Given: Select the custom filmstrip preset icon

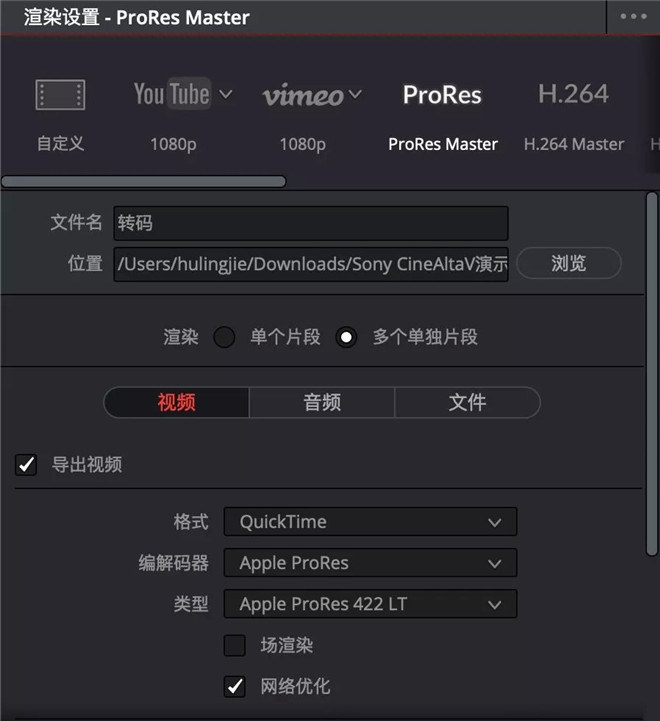Looking at the screenshot, I should (x=60, y=95).
